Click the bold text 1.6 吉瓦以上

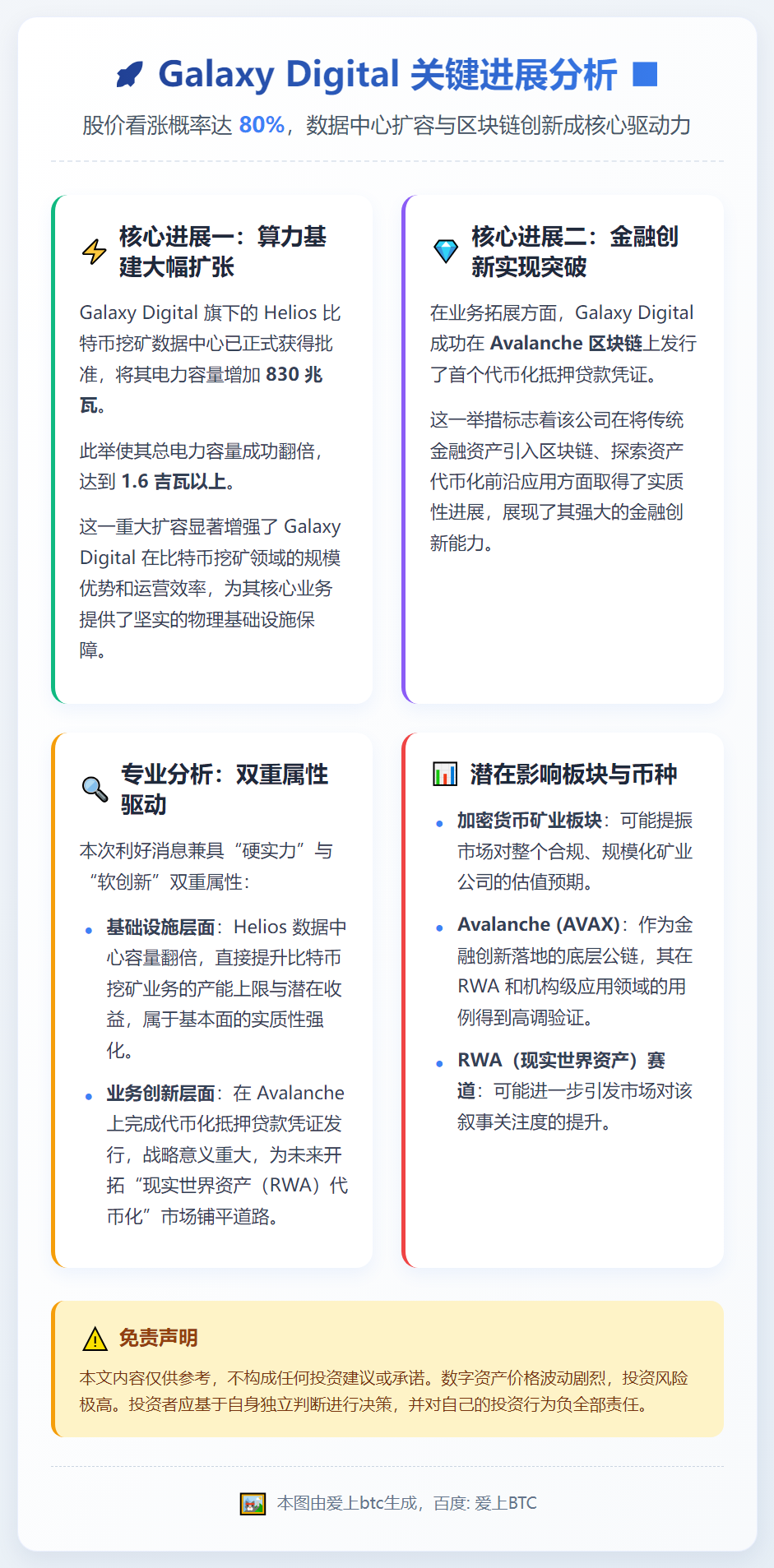pyautogui.click(x=174, y=481)
